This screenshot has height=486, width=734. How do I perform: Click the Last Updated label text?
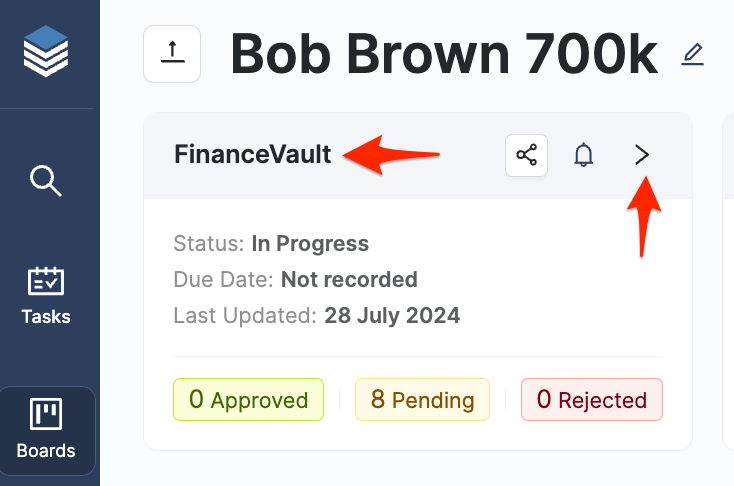[245, 316]
